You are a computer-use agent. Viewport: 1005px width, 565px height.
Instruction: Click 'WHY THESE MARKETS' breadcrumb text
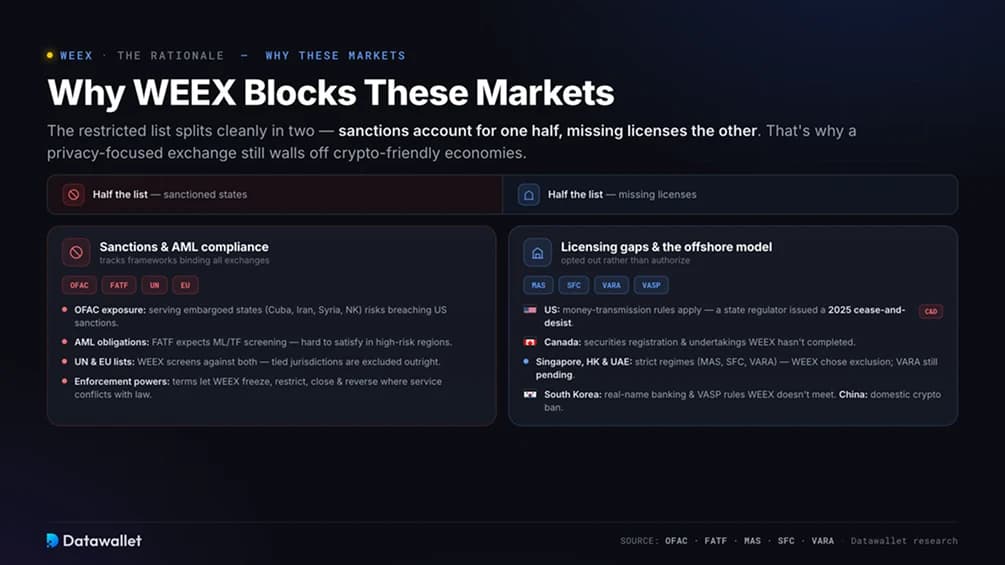[x=335, y=56]
